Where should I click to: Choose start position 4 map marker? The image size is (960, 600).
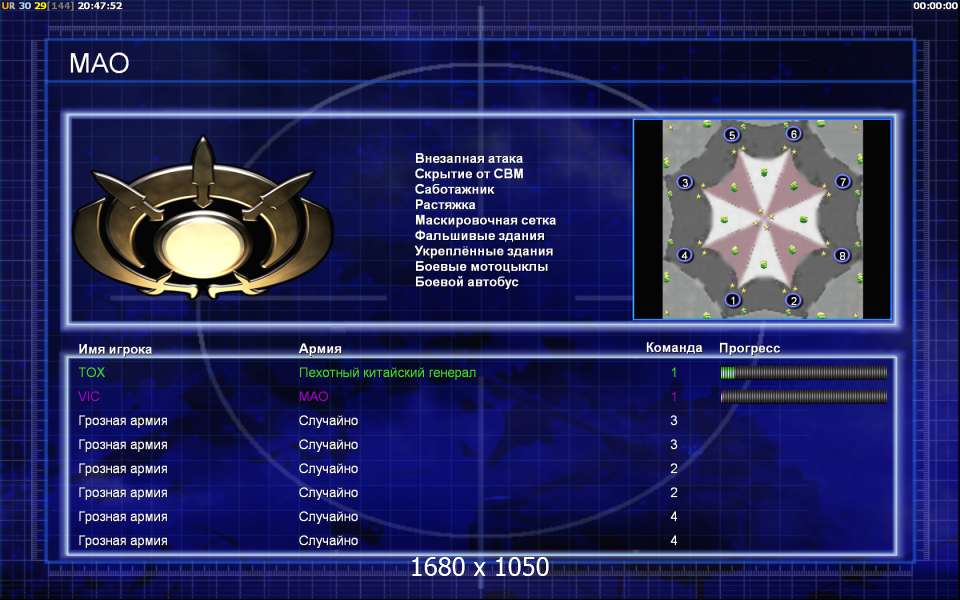point(685,255)
